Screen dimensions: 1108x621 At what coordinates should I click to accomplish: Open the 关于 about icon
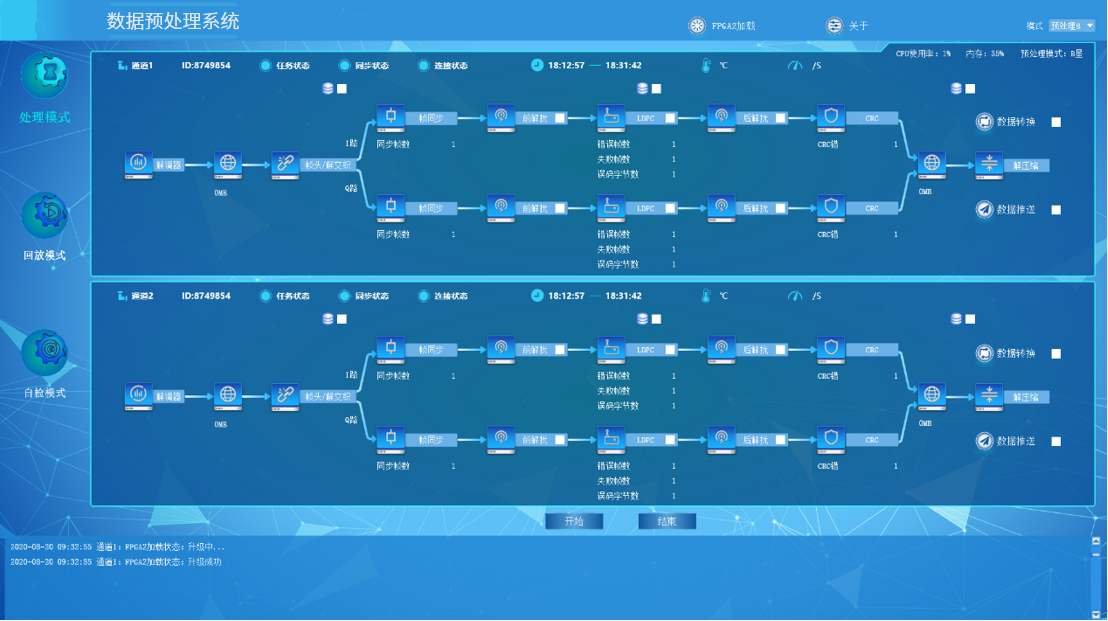834,26
